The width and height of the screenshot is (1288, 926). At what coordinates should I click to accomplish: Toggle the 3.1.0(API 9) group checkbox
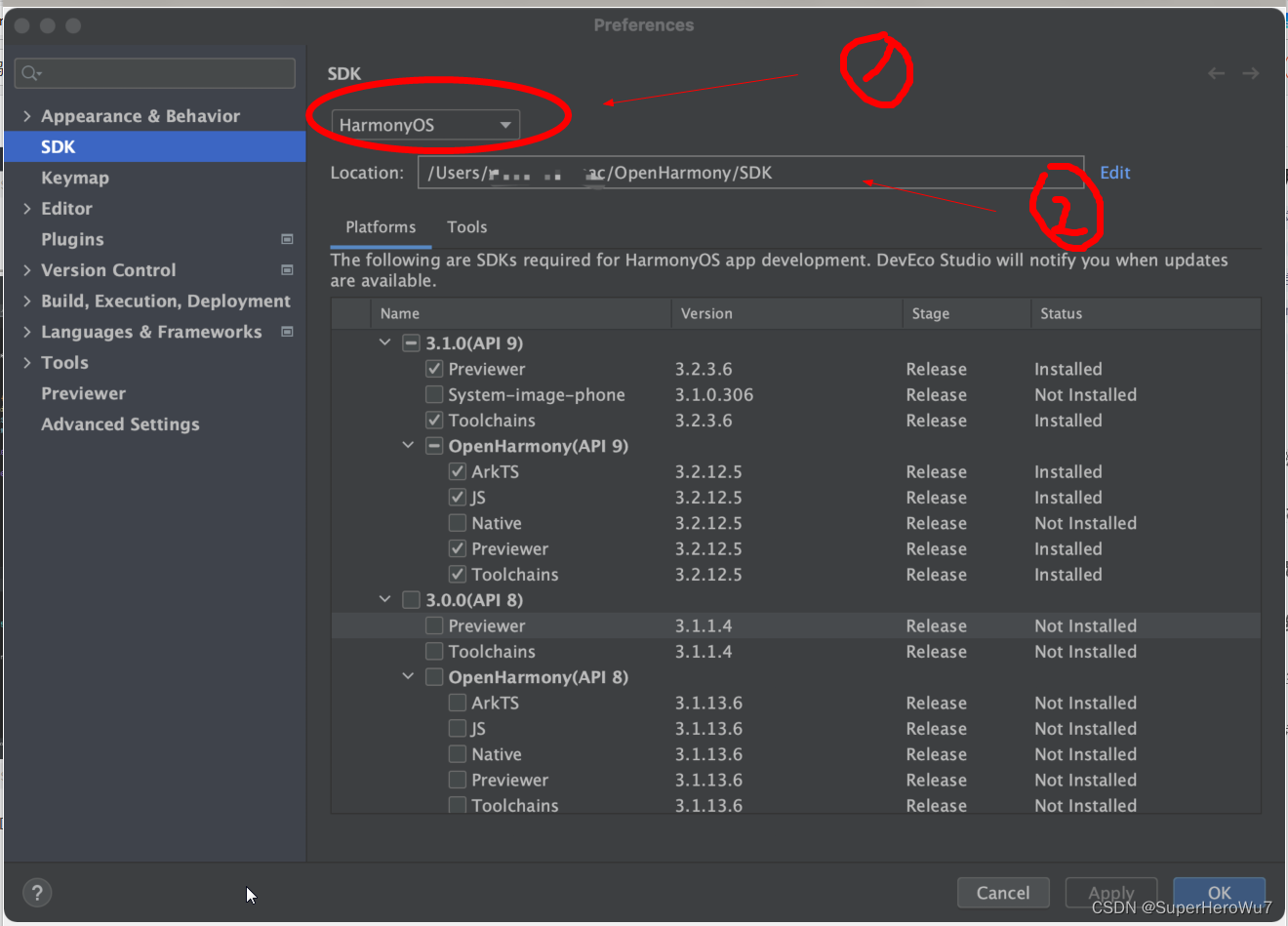click(411, 343)
